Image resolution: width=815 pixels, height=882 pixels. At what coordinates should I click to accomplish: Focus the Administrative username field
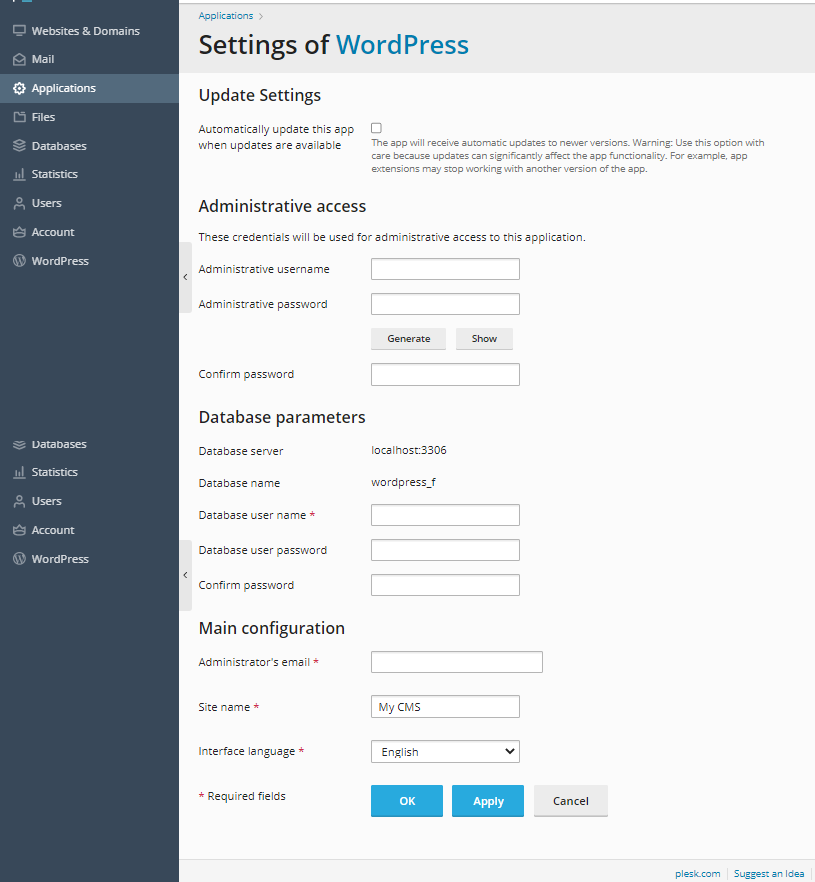[445, 269]
